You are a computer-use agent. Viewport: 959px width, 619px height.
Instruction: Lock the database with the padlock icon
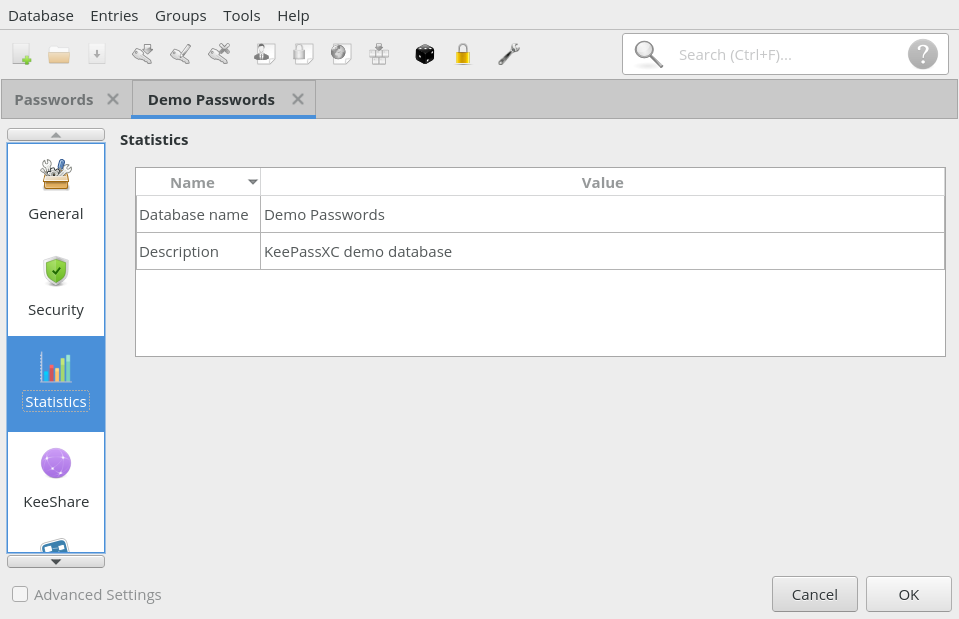click(461, 54)
